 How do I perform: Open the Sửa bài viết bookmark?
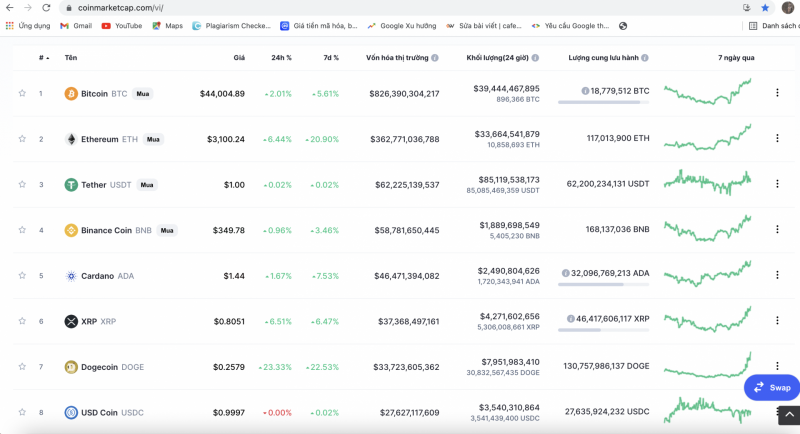[x=484, y=25]
